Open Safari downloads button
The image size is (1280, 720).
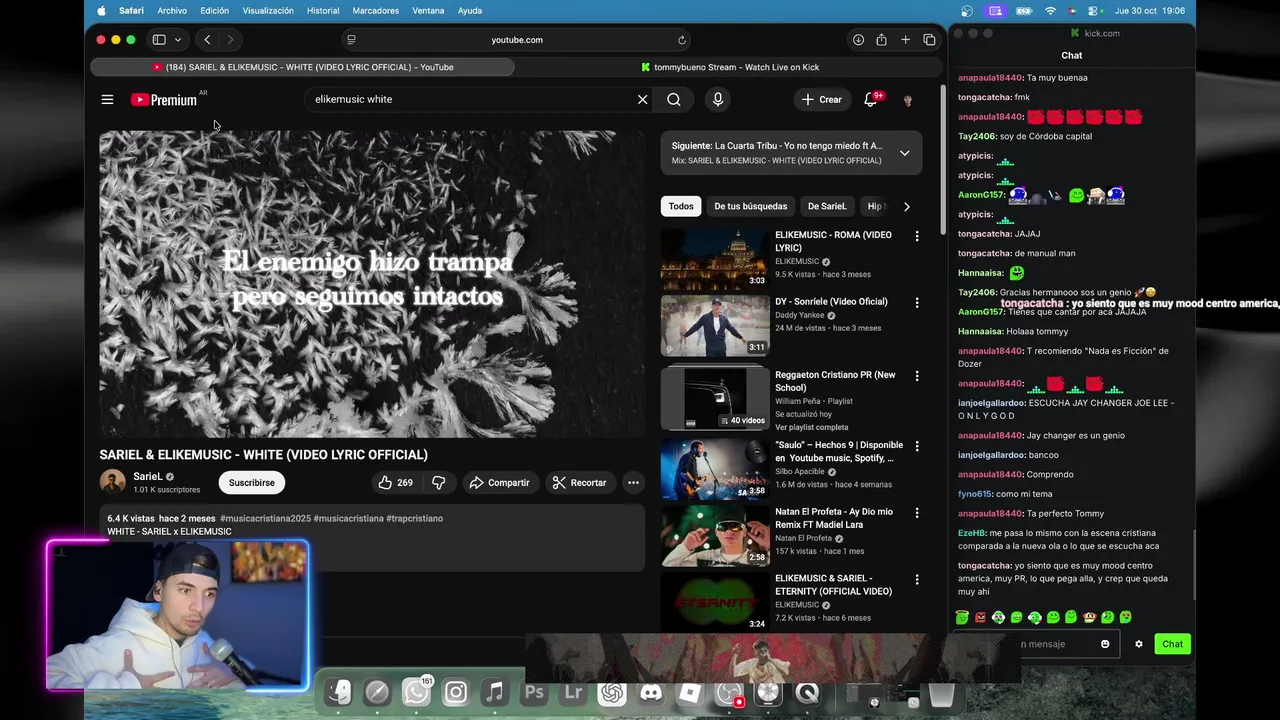858,40
